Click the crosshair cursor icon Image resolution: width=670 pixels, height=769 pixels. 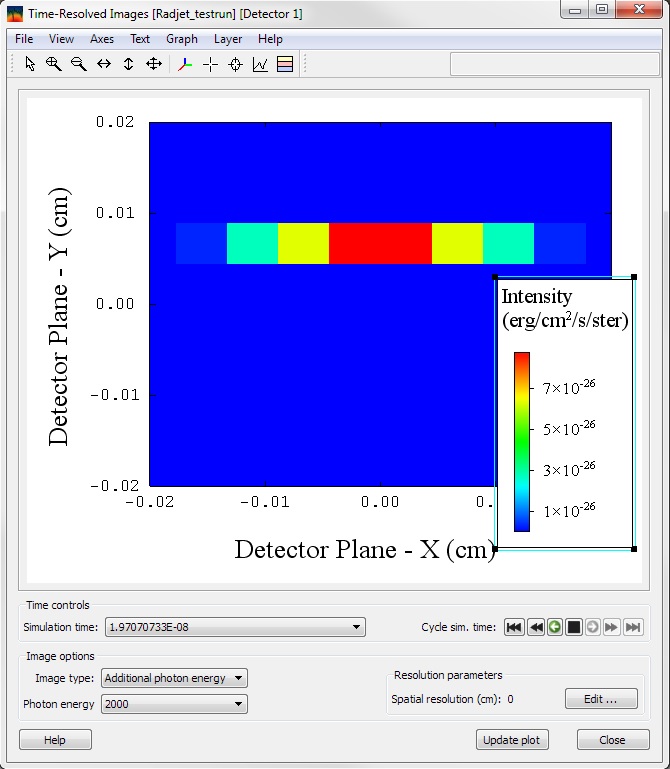(x=210, y=64)
